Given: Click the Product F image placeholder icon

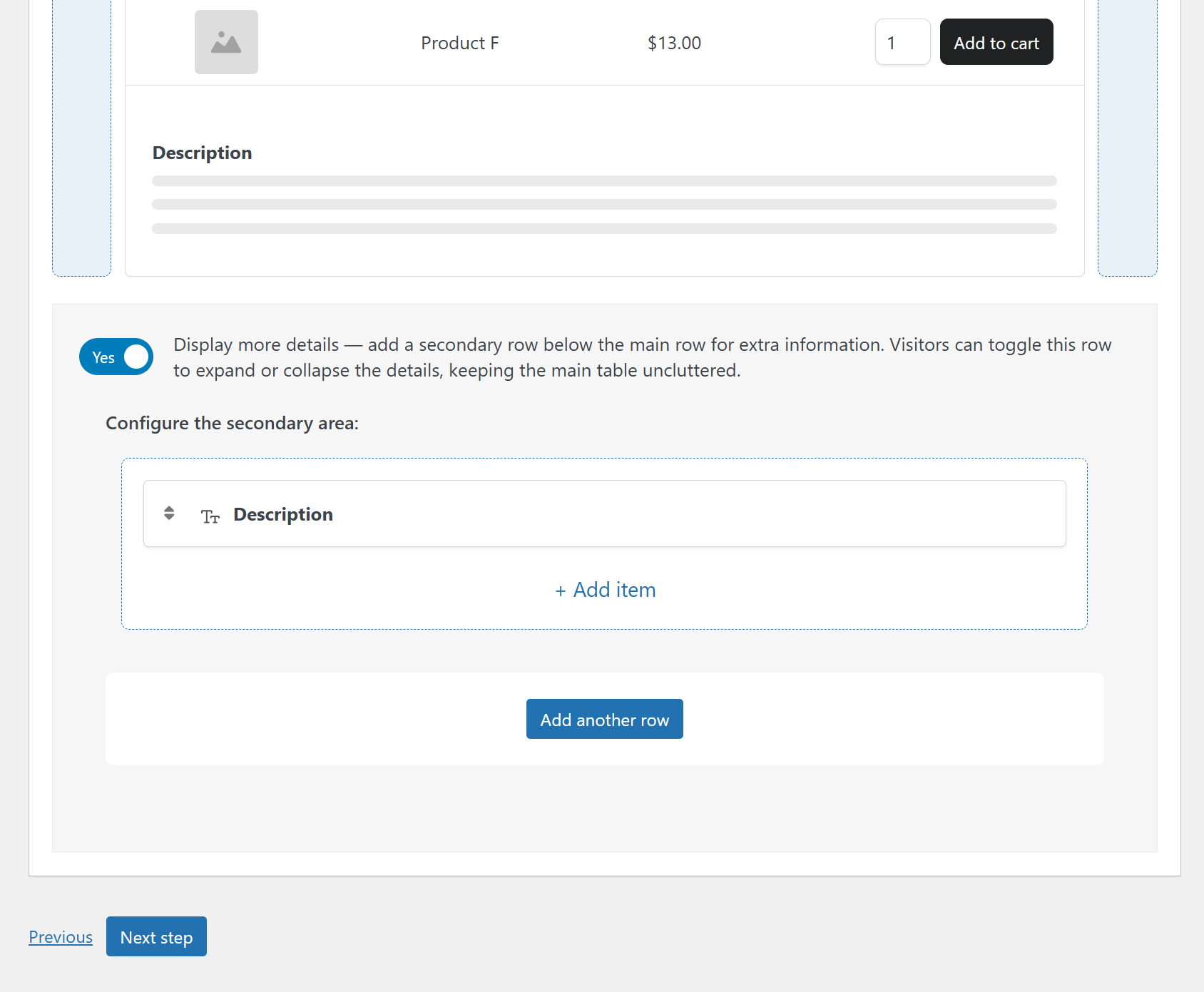Looking at the screenshot, I should coord(226,42).
